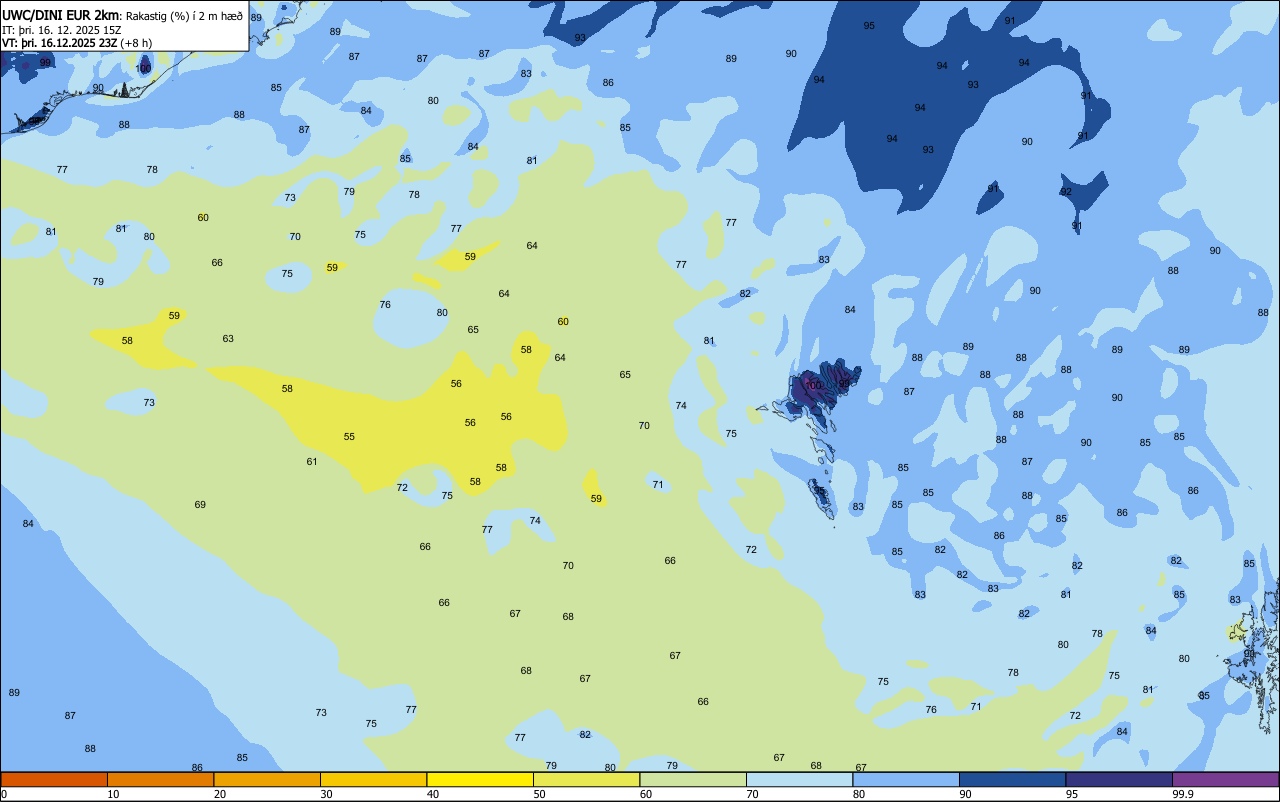Viewport: 1280px width, 802px height.
Task: Click the 95–99.9 navy legend swatch
Action: tap(1119, 779)
